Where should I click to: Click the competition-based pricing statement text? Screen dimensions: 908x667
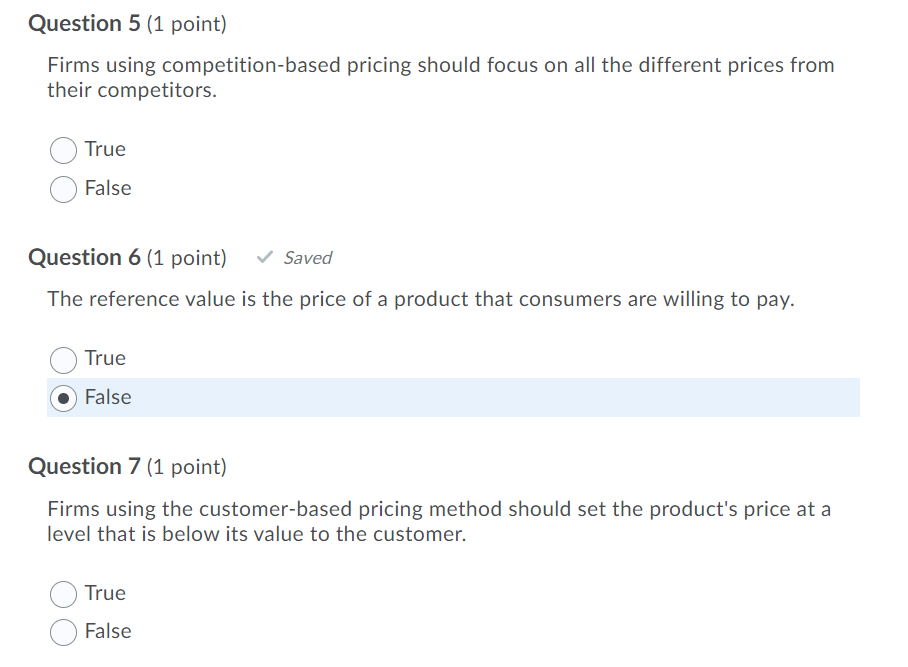[440, 77]
